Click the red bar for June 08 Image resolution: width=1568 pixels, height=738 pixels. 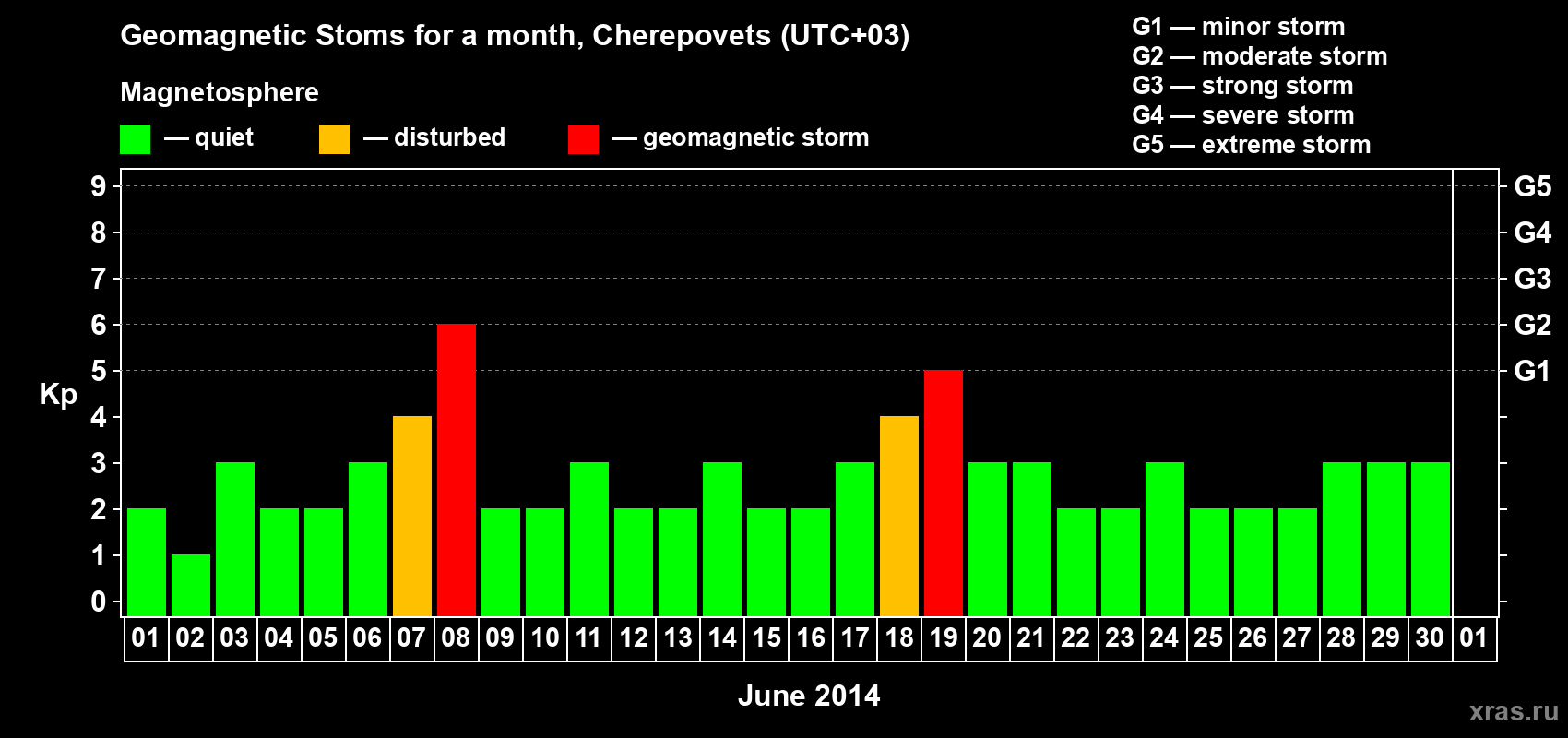click(x=457, y=470)
